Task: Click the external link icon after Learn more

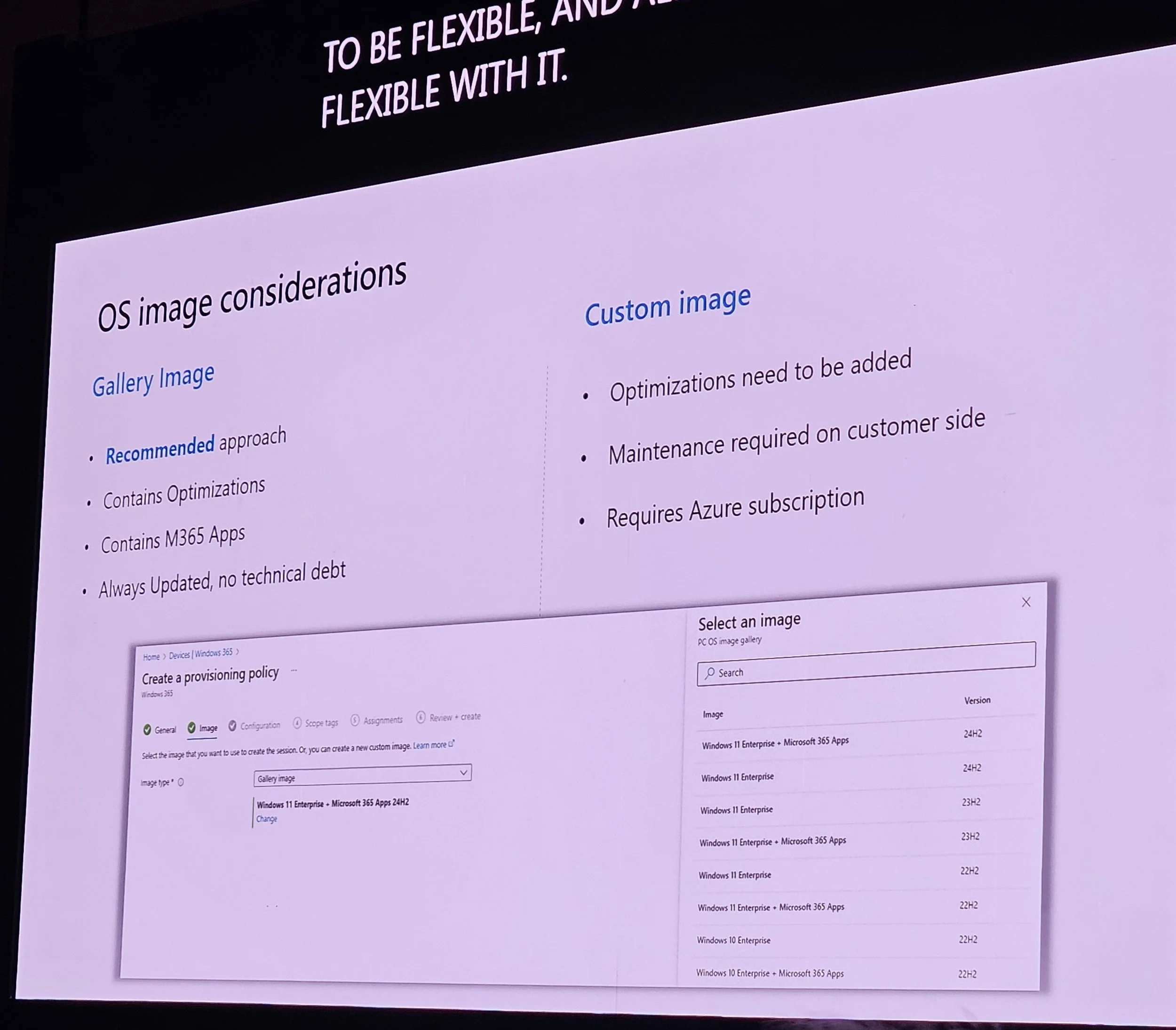Action: [452, 744]
